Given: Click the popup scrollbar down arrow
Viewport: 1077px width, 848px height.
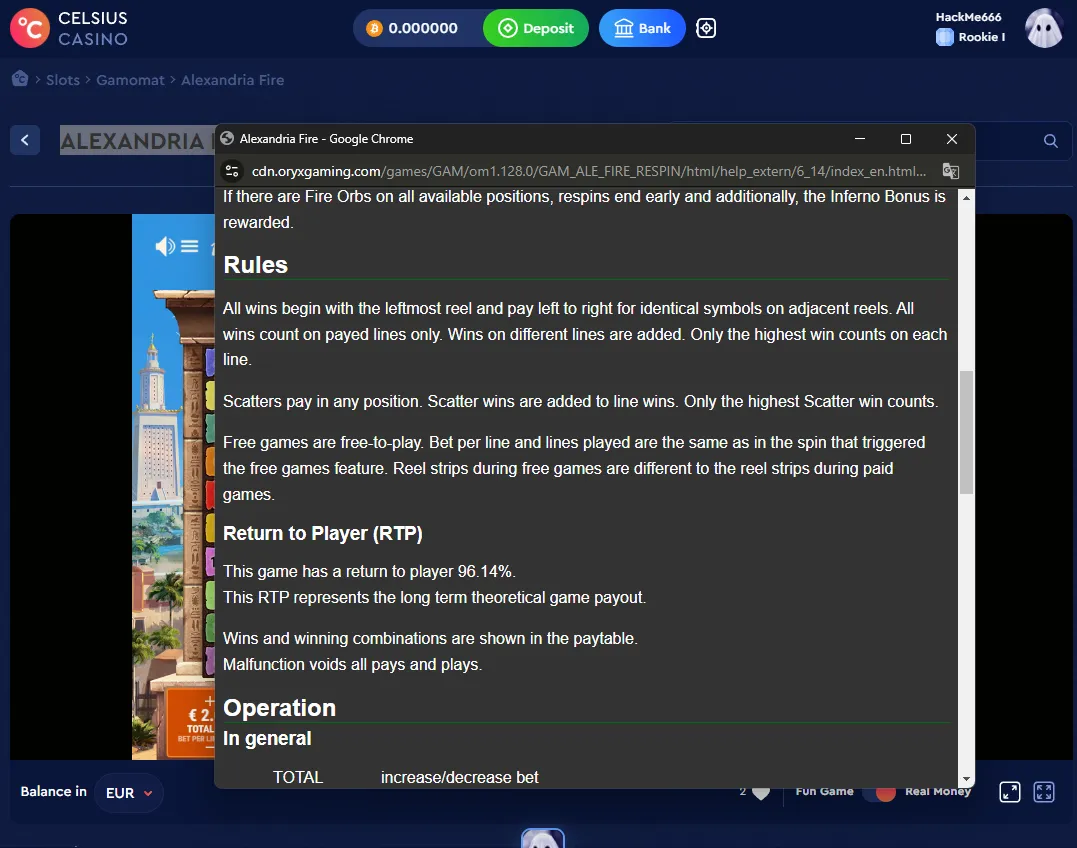Looking at the screenshot, I should tap(966, 779).
